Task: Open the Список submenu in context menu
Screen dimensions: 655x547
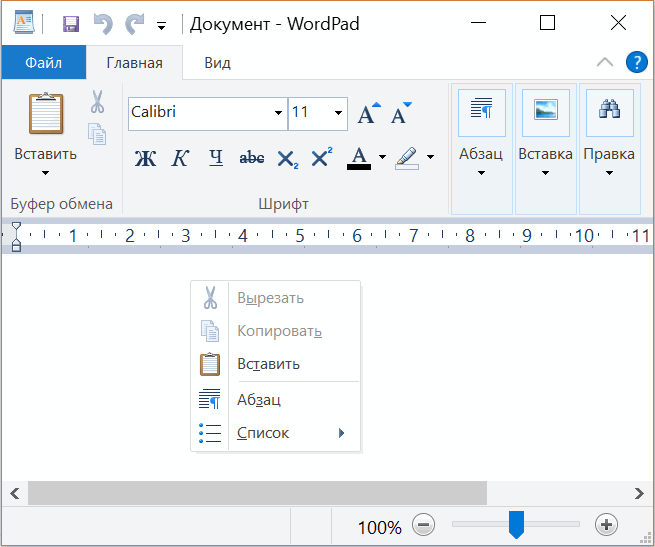Action: click(x=276, y=433)
